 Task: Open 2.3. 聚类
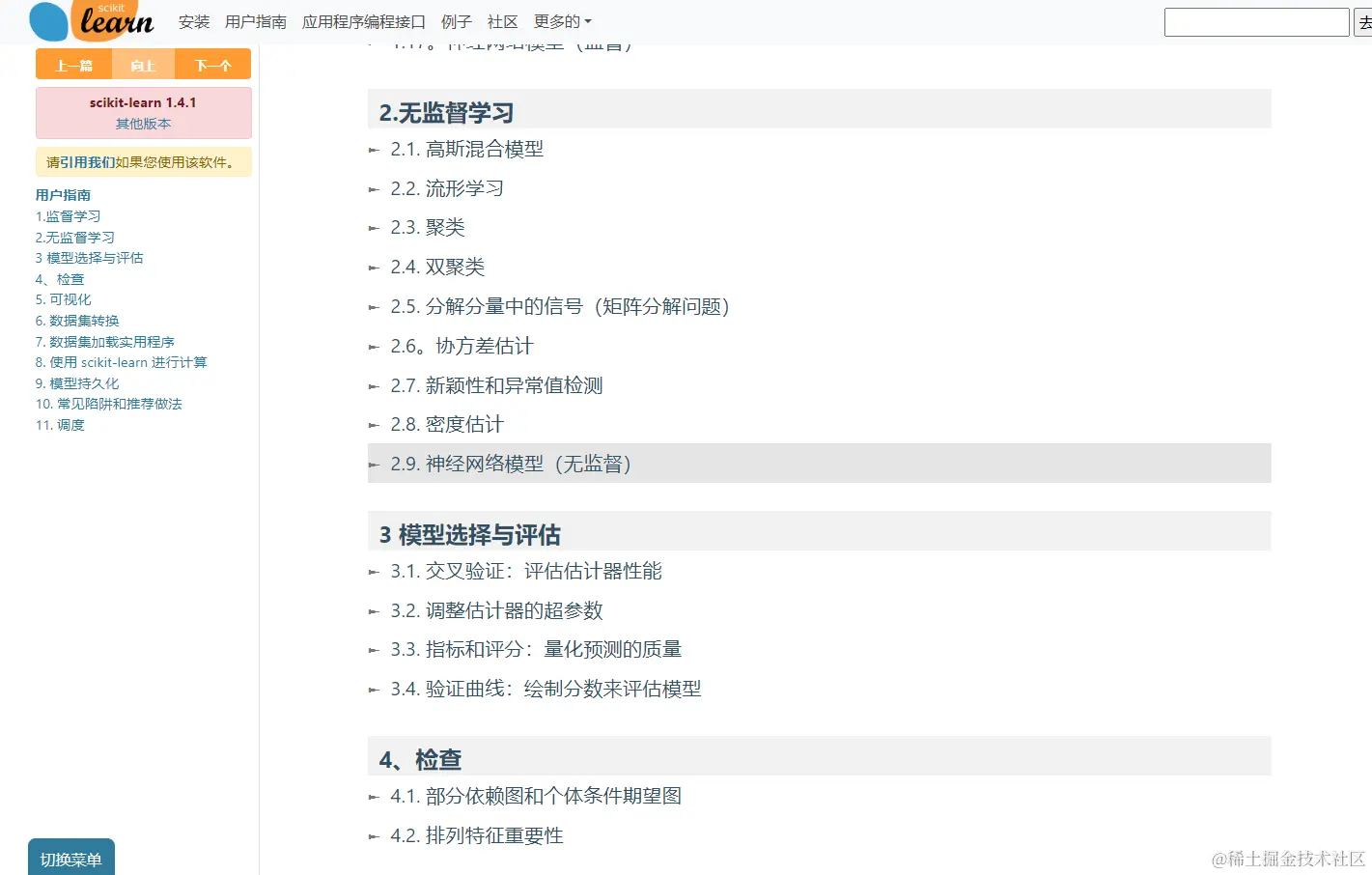[428, 227]
